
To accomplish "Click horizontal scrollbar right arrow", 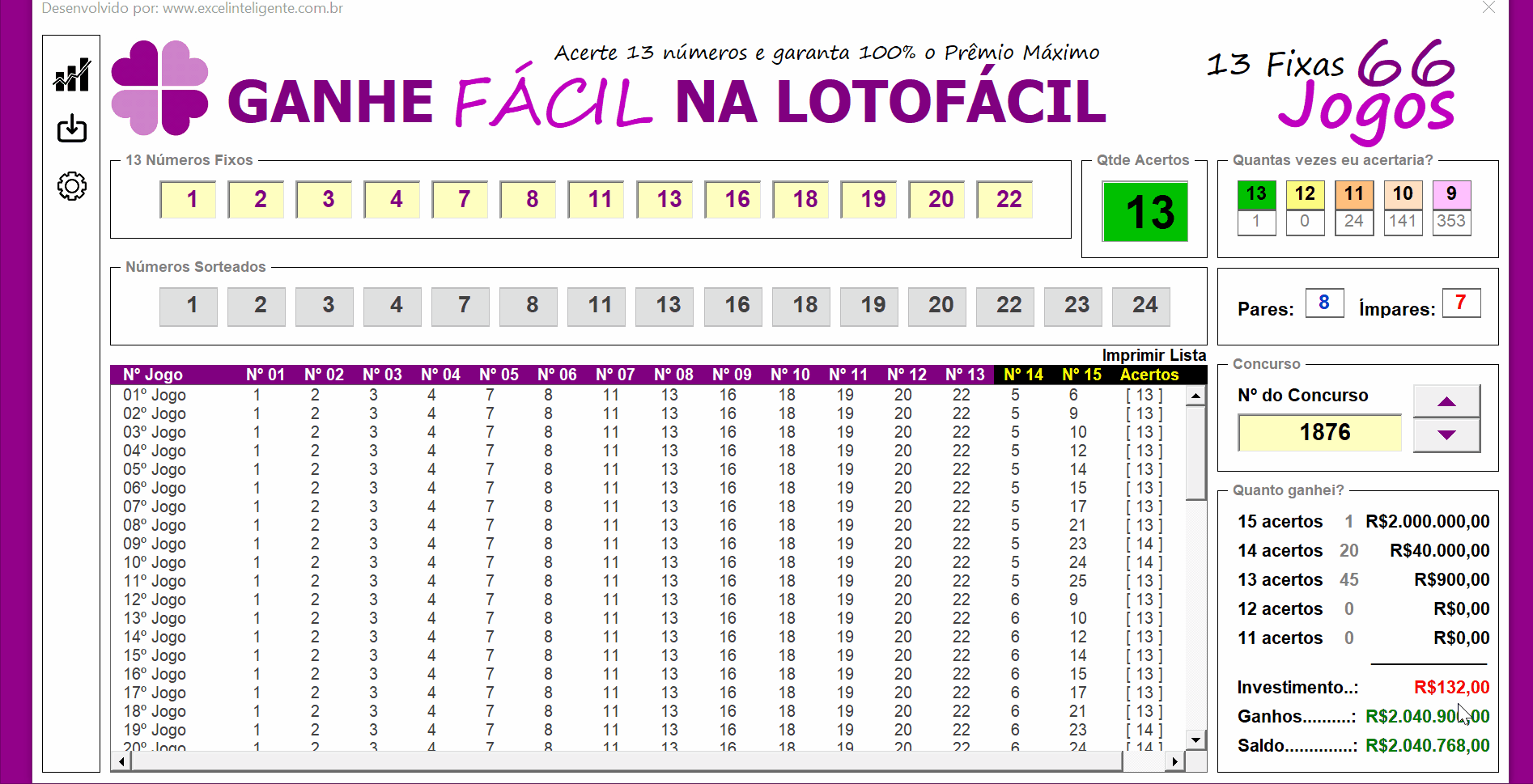I will pos(1175,761).
